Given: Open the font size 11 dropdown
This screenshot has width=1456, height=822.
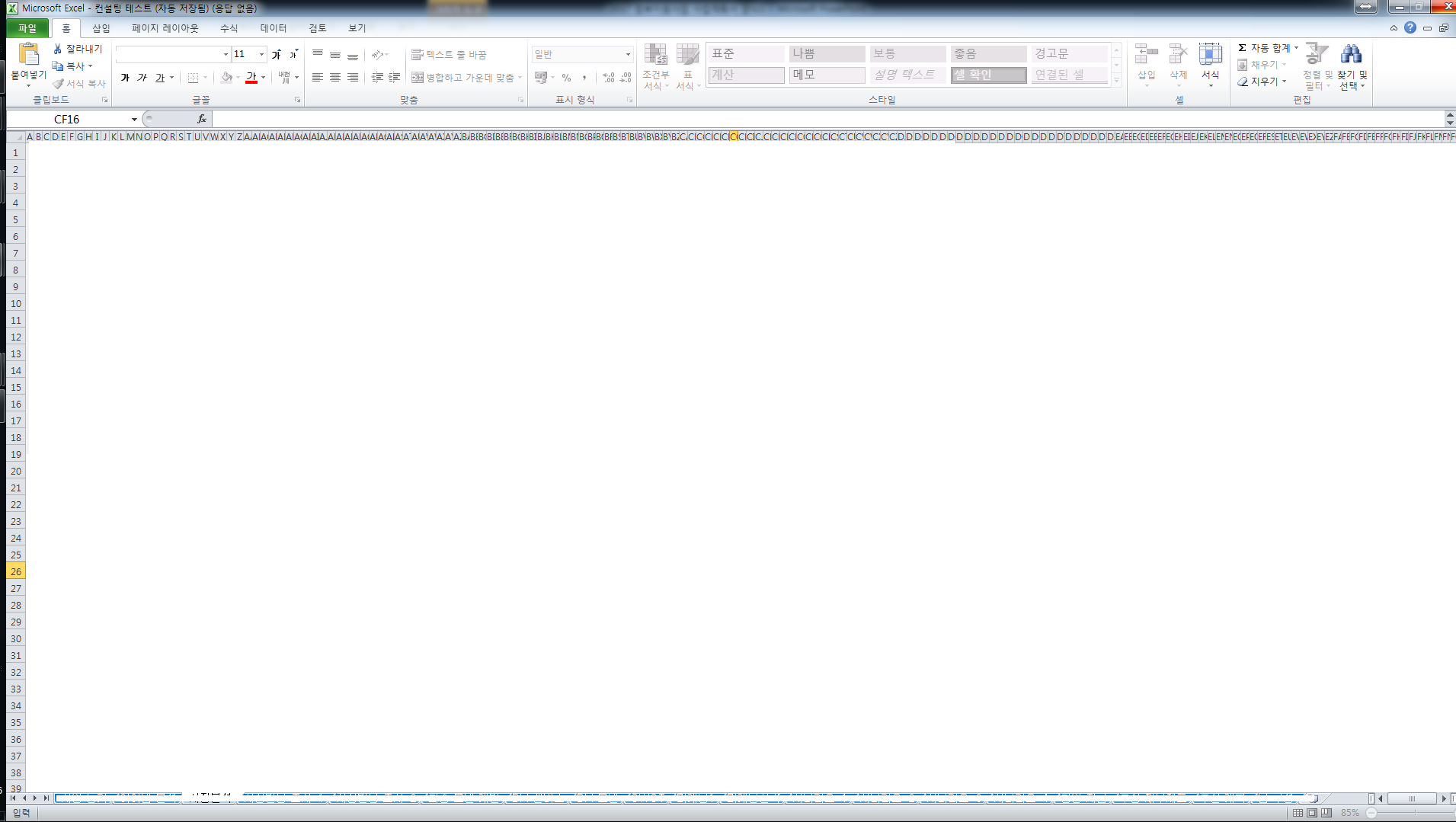Looking at the screenshot, I should click(x=261, y=55).
